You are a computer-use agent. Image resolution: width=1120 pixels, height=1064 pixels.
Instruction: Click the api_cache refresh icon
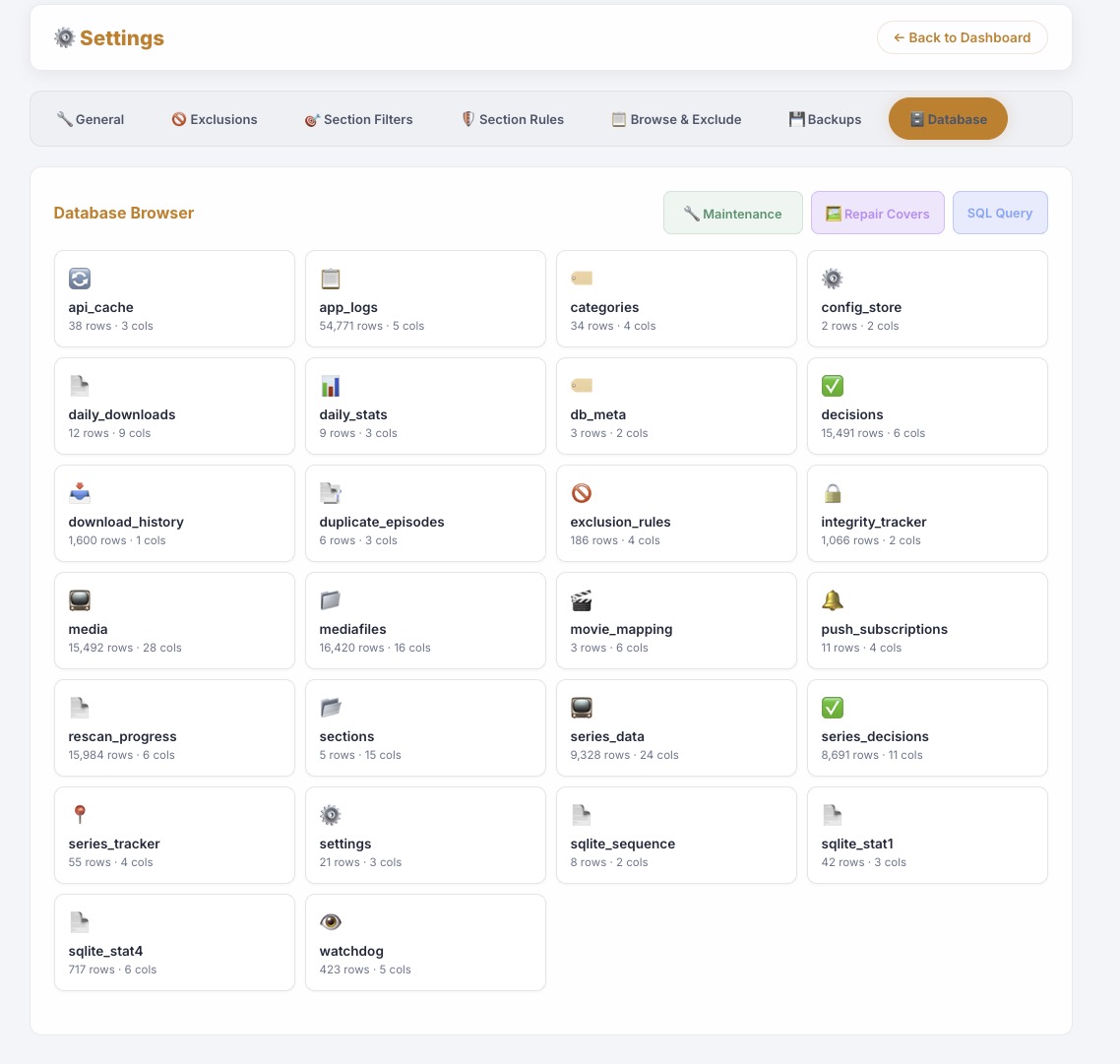(80, 278)
